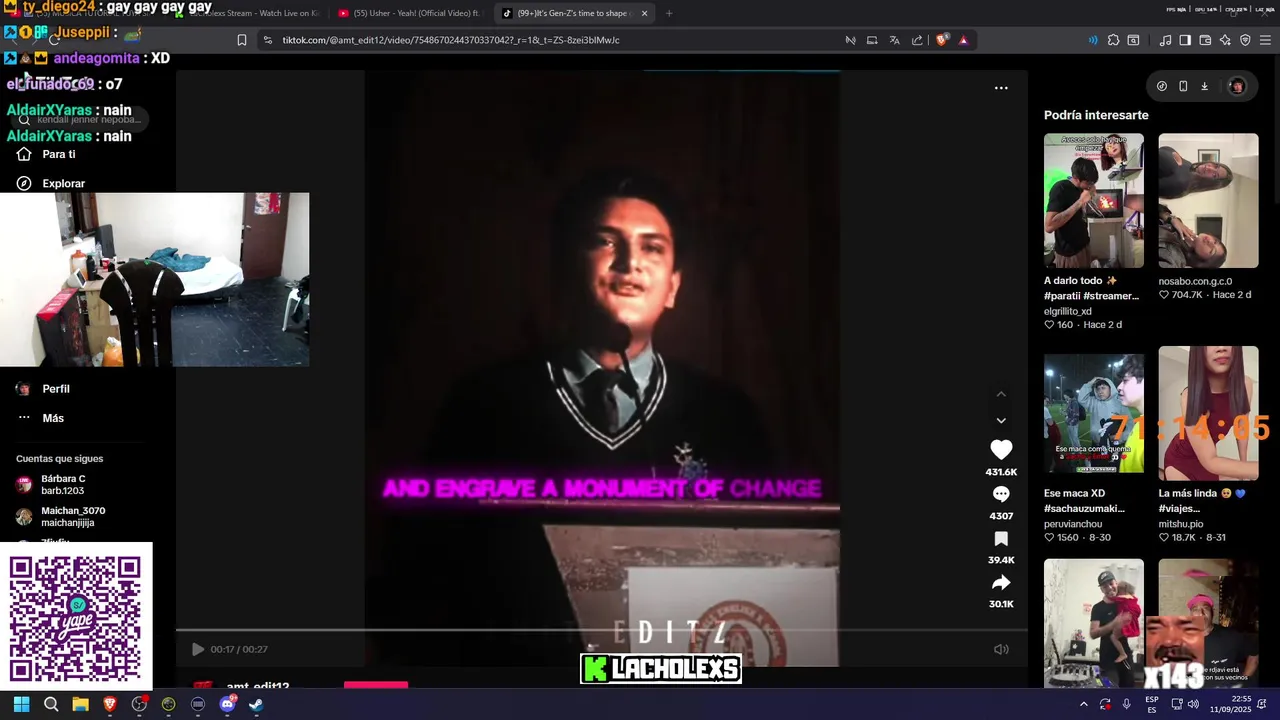Open a new browser tab
Screen dimensions: 1280x720
pyautogui.click(x=669, y=13)
